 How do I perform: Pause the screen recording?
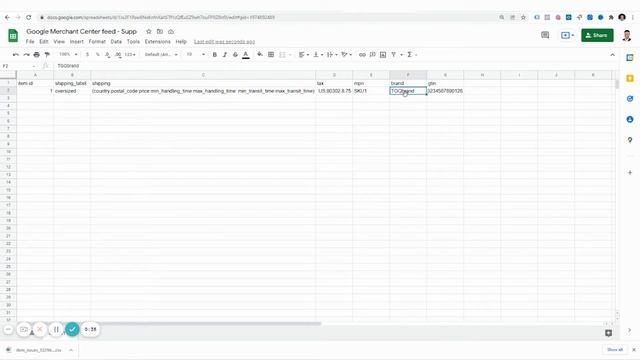(x=56, y=329)
